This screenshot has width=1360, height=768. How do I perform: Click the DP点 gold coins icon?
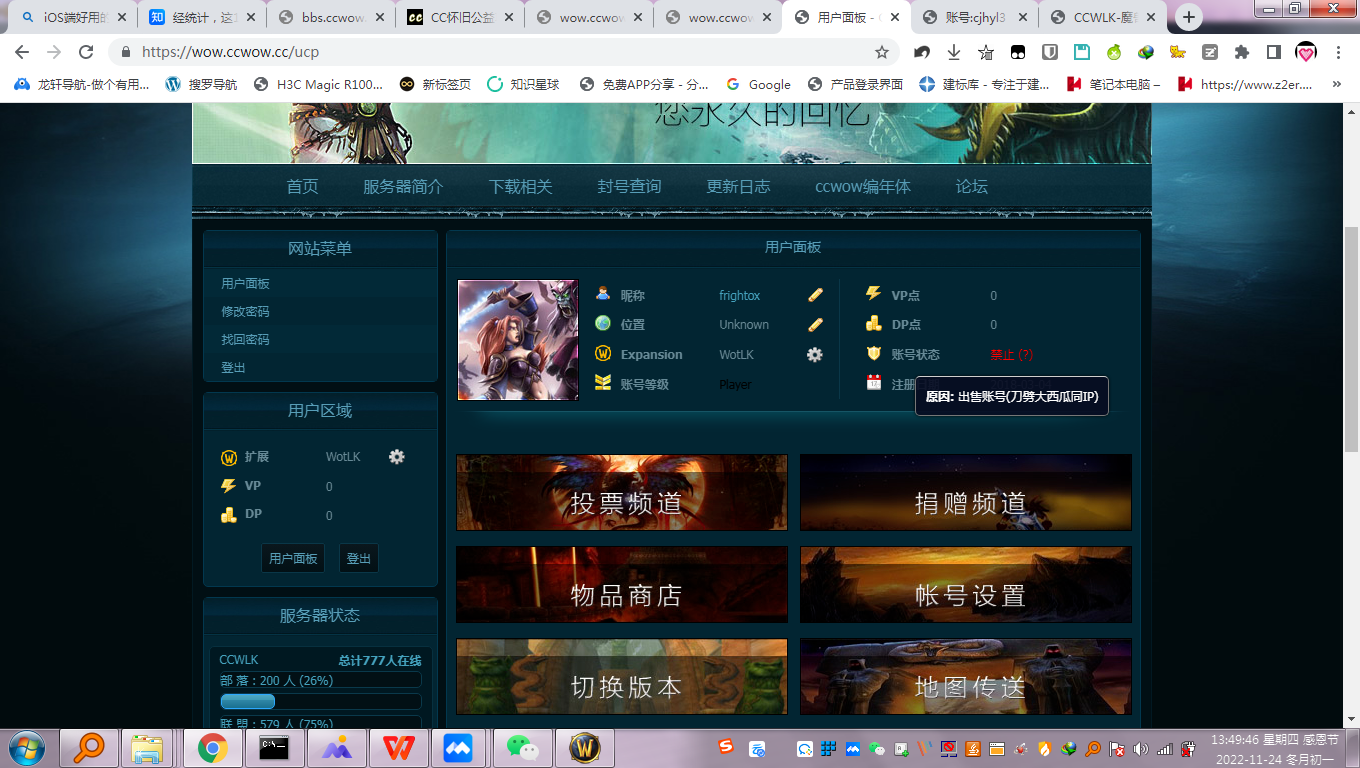pyautogui.click(x=875, y=324)
